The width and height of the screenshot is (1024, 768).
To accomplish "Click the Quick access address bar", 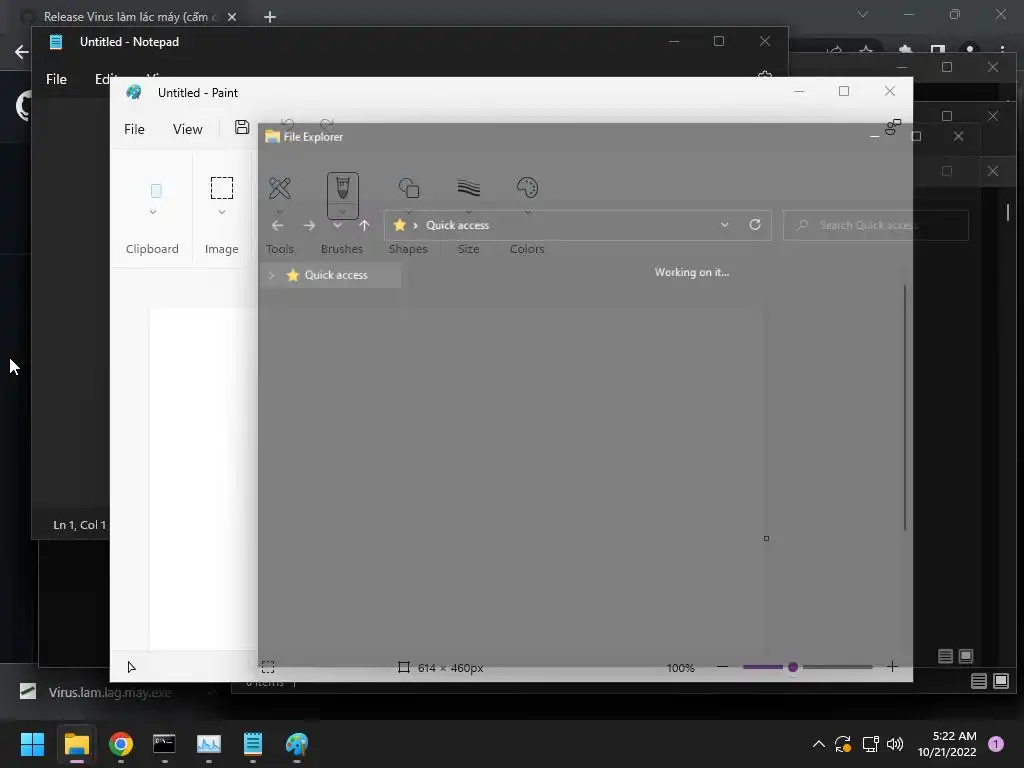I will click(578, 225).
